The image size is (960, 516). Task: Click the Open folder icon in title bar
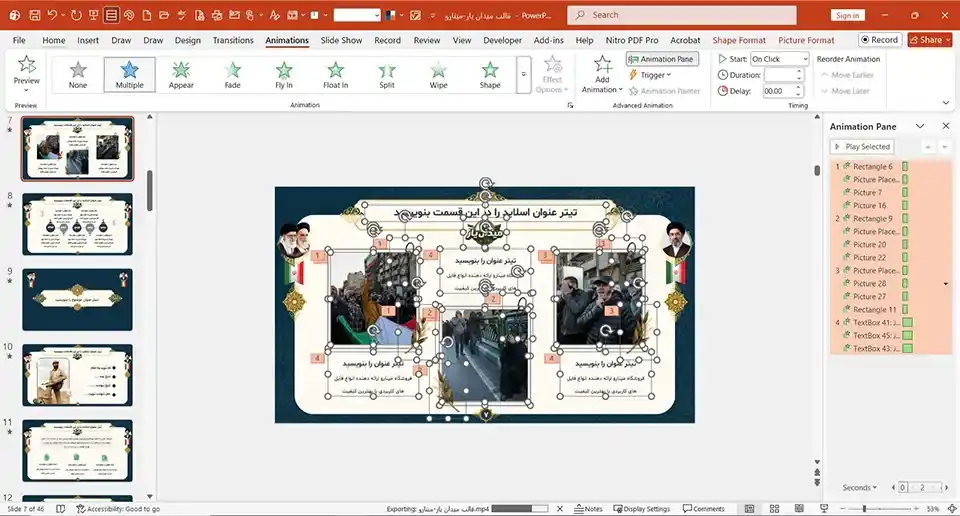click(x=163, y=15)
